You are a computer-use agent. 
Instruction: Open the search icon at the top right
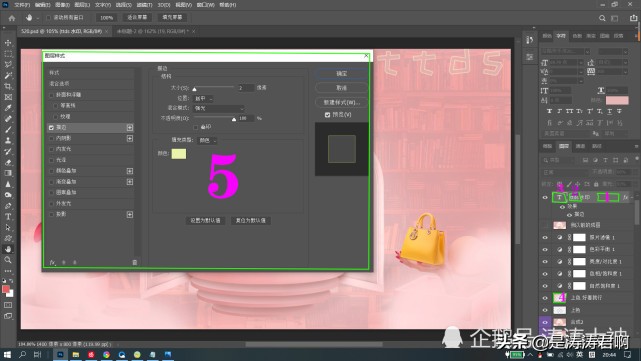pyautogui.click(x=602, y=18)
